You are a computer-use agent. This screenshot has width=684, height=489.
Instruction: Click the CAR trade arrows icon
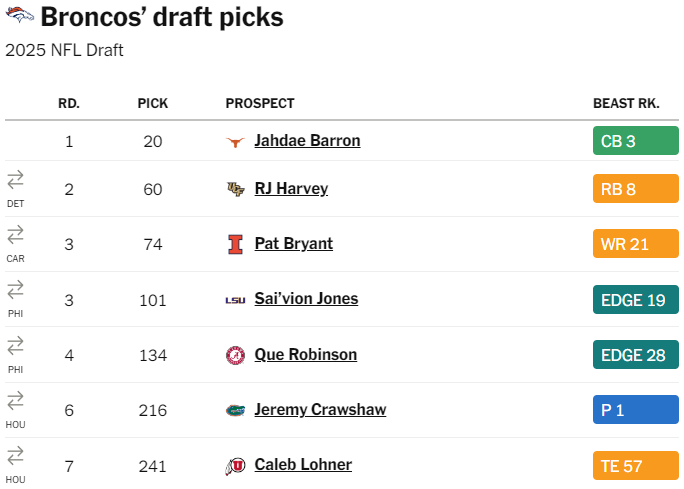[15, 235]
